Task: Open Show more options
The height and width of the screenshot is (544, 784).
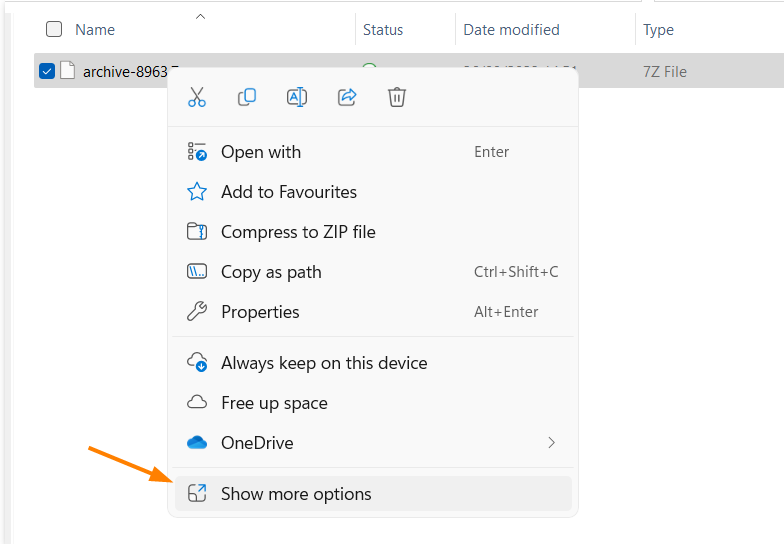Action: 296,494
